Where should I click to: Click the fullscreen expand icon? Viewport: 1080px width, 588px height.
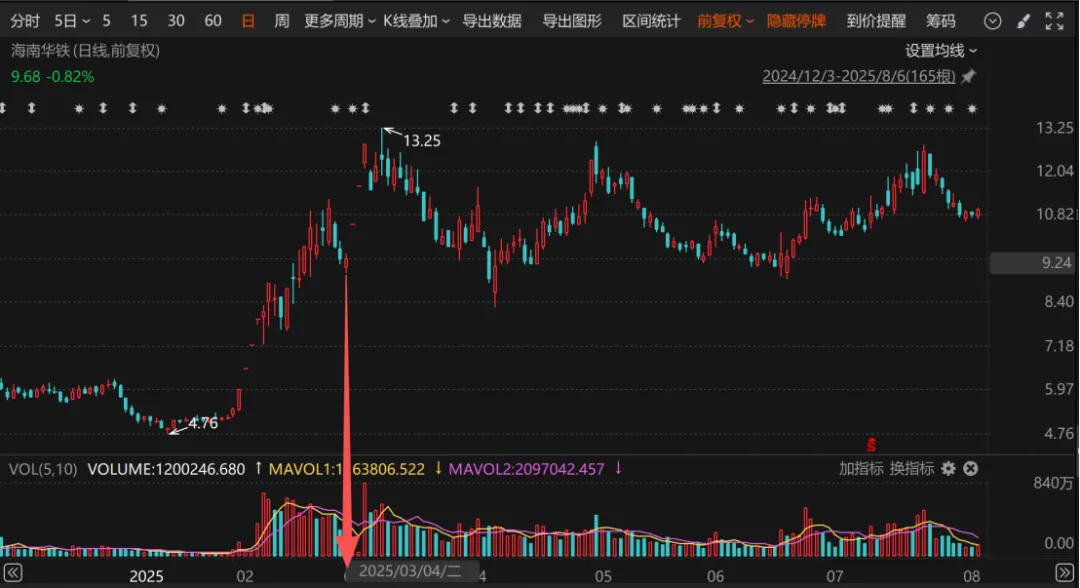[x=1052, y=21]
